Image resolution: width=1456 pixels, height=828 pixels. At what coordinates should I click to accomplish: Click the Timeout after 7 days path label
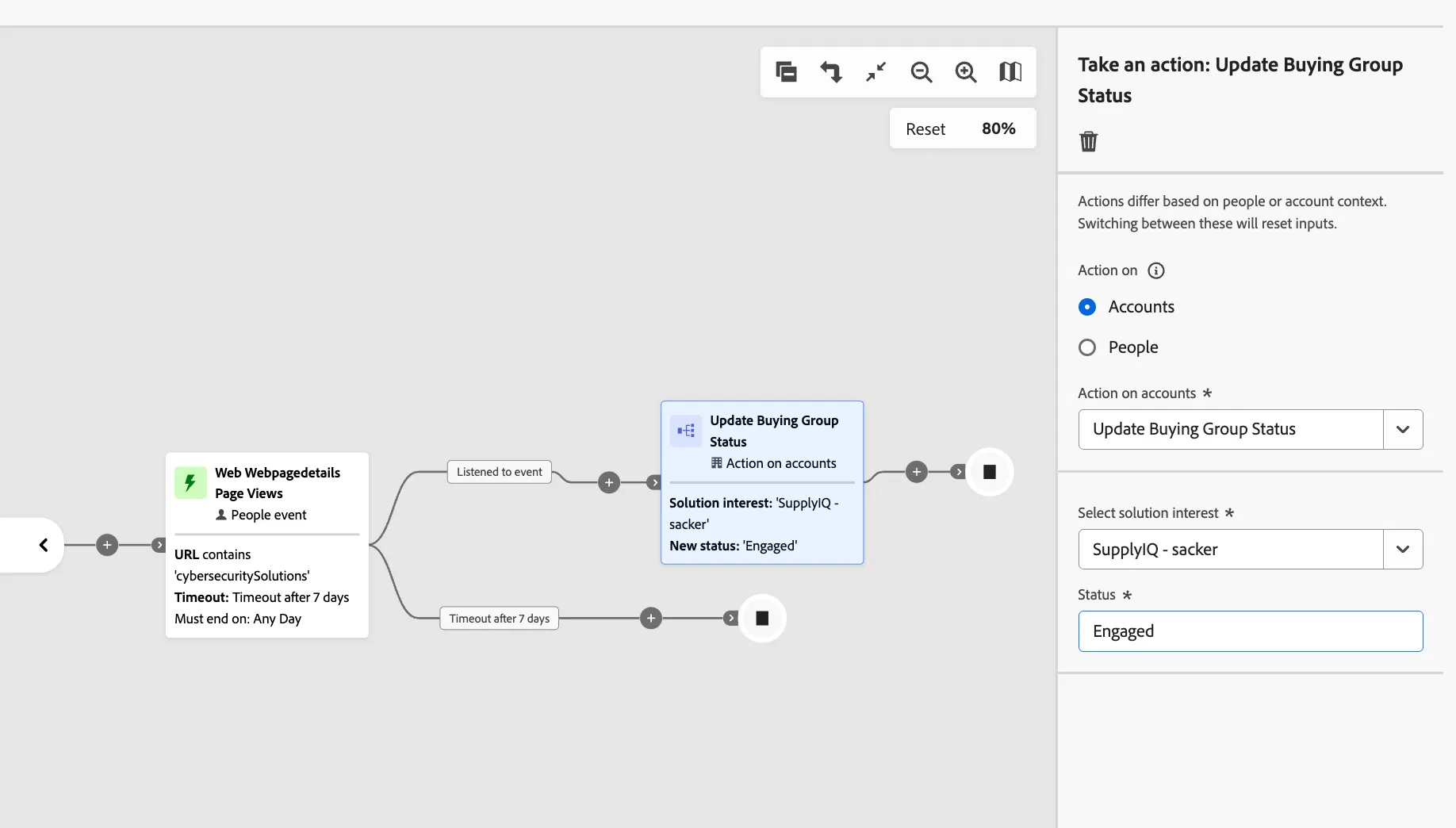coord(500,619)
